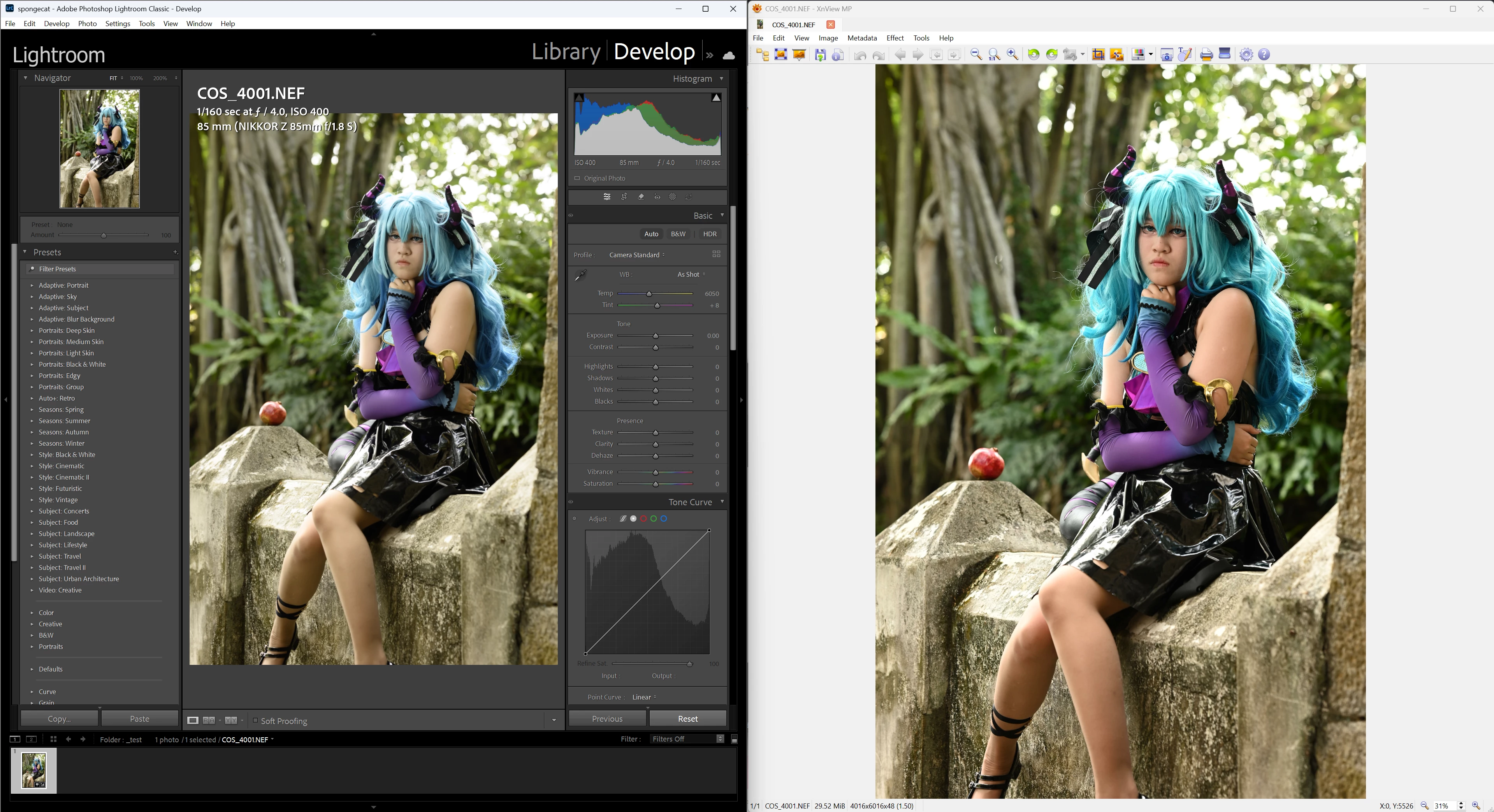The width and height of the screenshot is (1494, 812).
Task: Click XnView print icon
Action: click(1206, 54)
